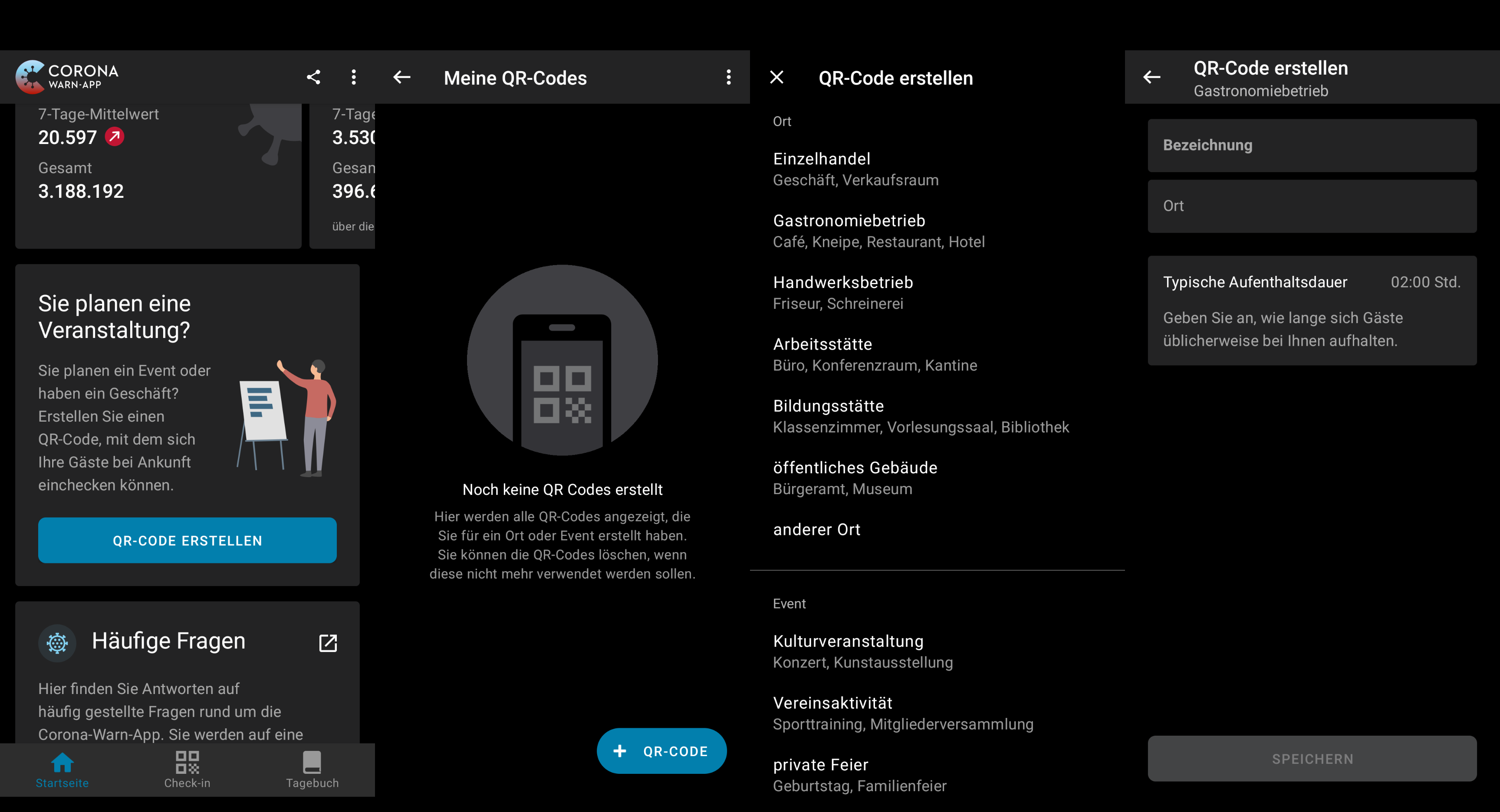The image size is (1500, 812).
Task: Focus the Ort input field
Action: click(x=1312, y=206)
